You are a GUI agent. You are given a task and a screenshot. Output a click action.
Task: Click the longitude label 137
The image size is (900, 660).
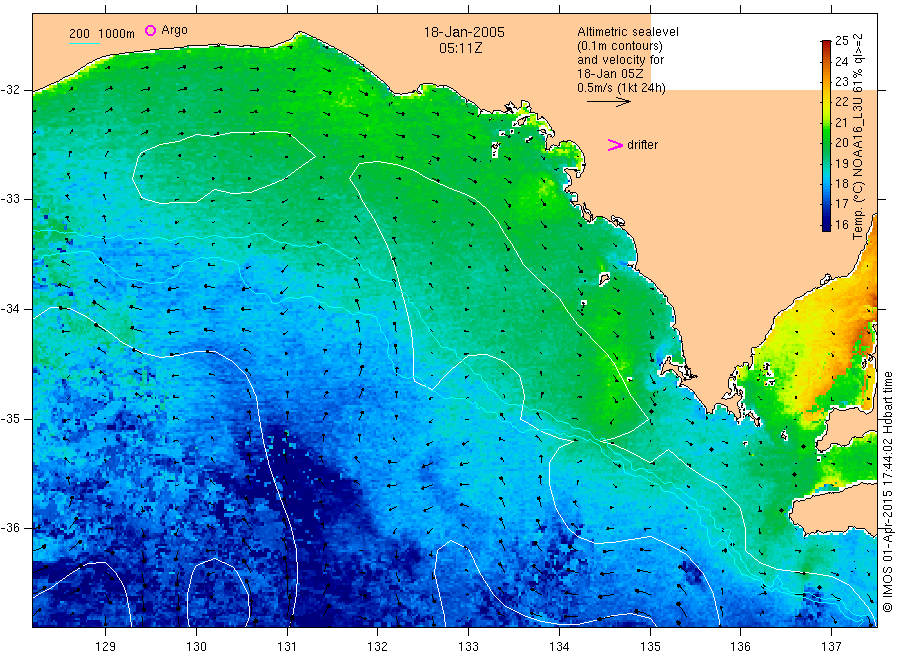coord(831,647)
